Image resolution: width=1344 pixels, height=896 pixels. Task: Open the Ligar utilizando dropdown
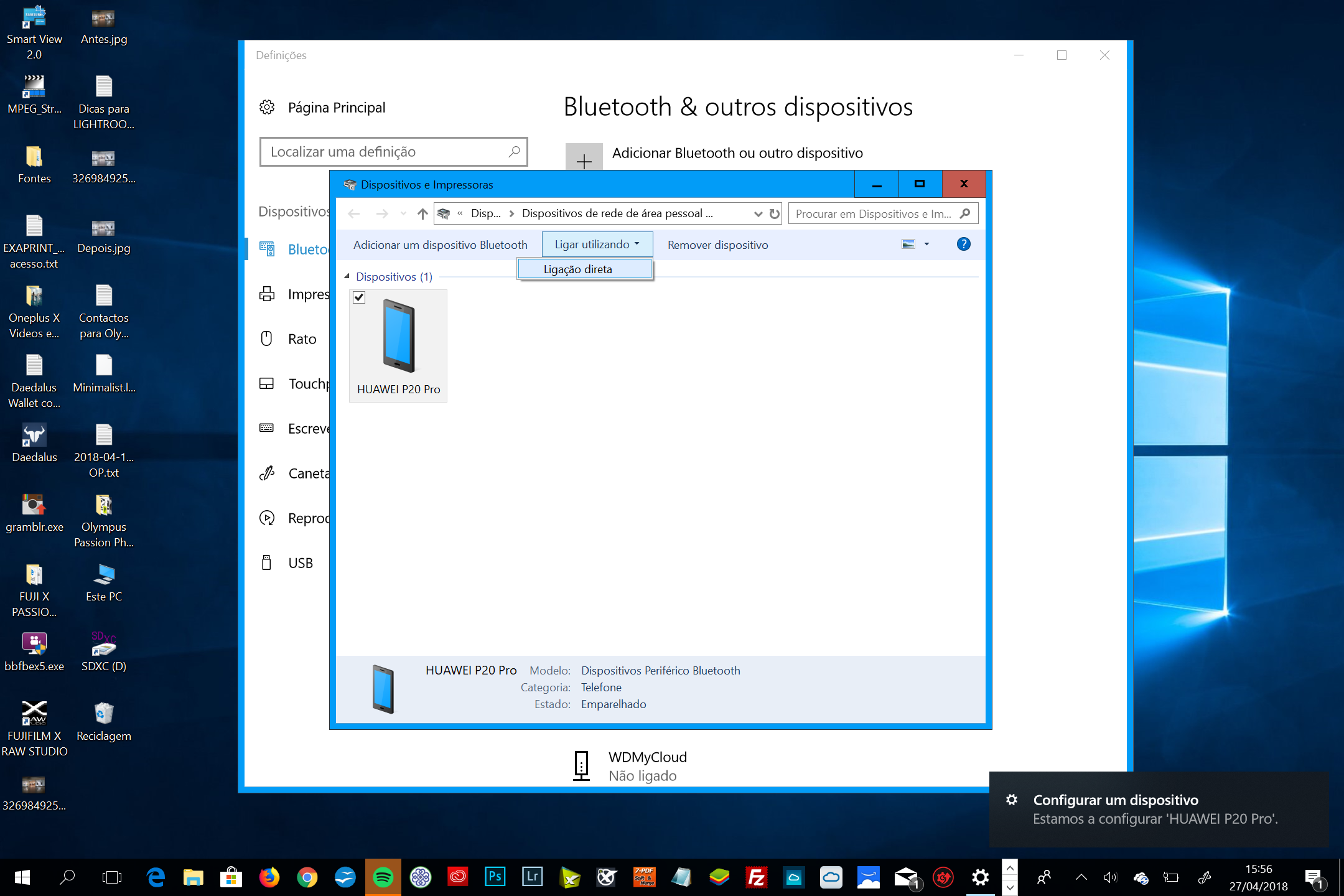point(597,245)
